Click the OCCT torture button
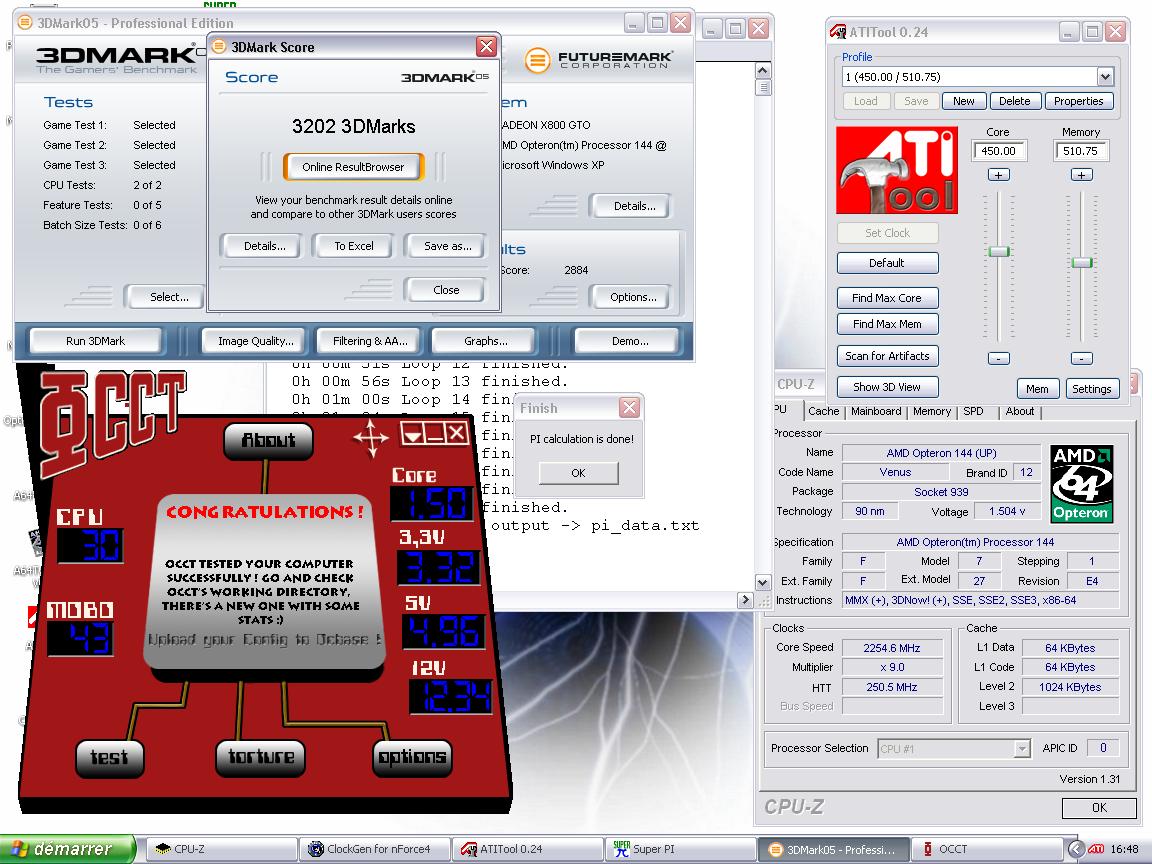The width and height of the screenshot is (1152, 864). 261,757
